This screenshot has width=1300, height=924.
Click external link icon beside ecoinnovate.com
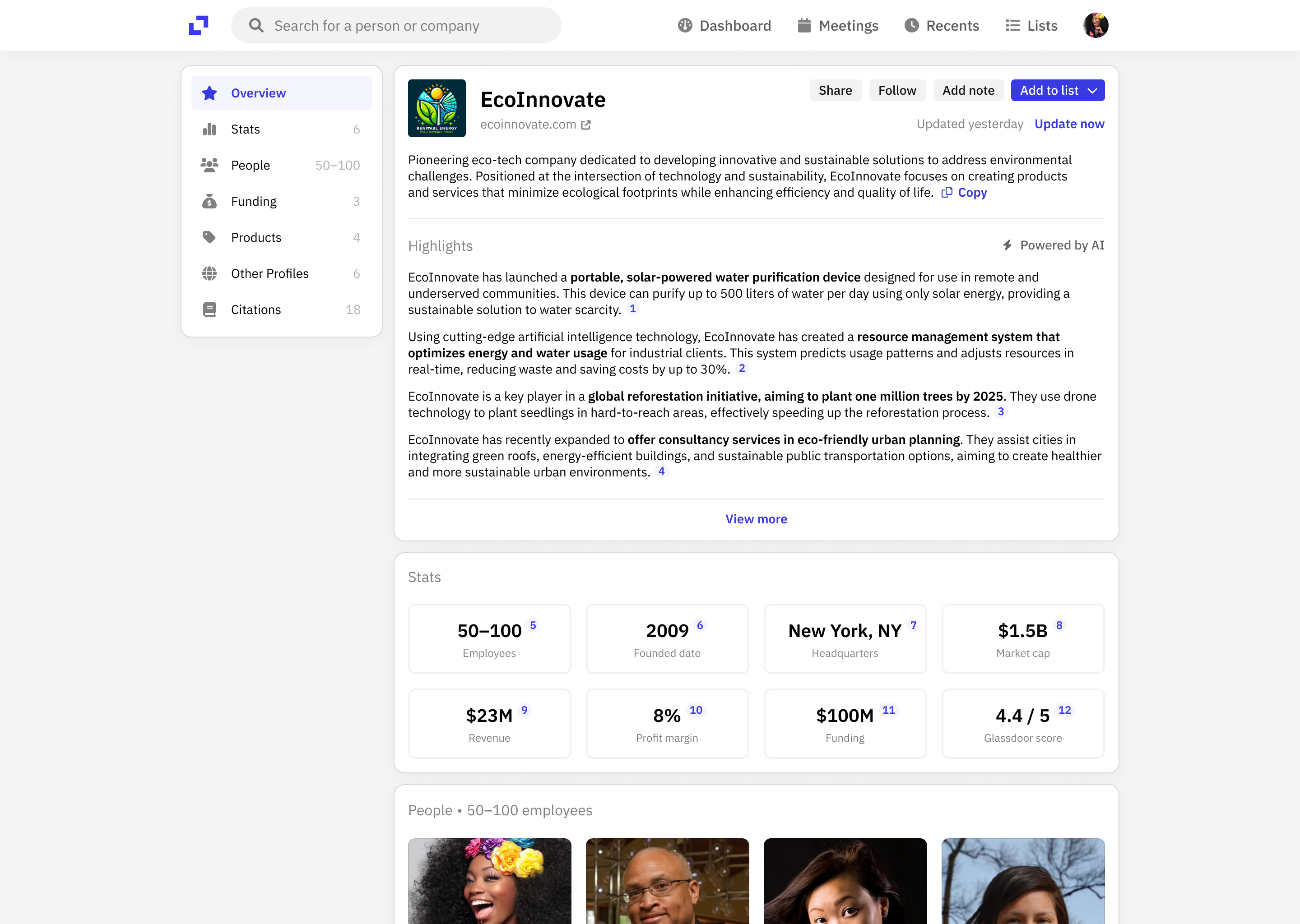click(x=586, y=125)
